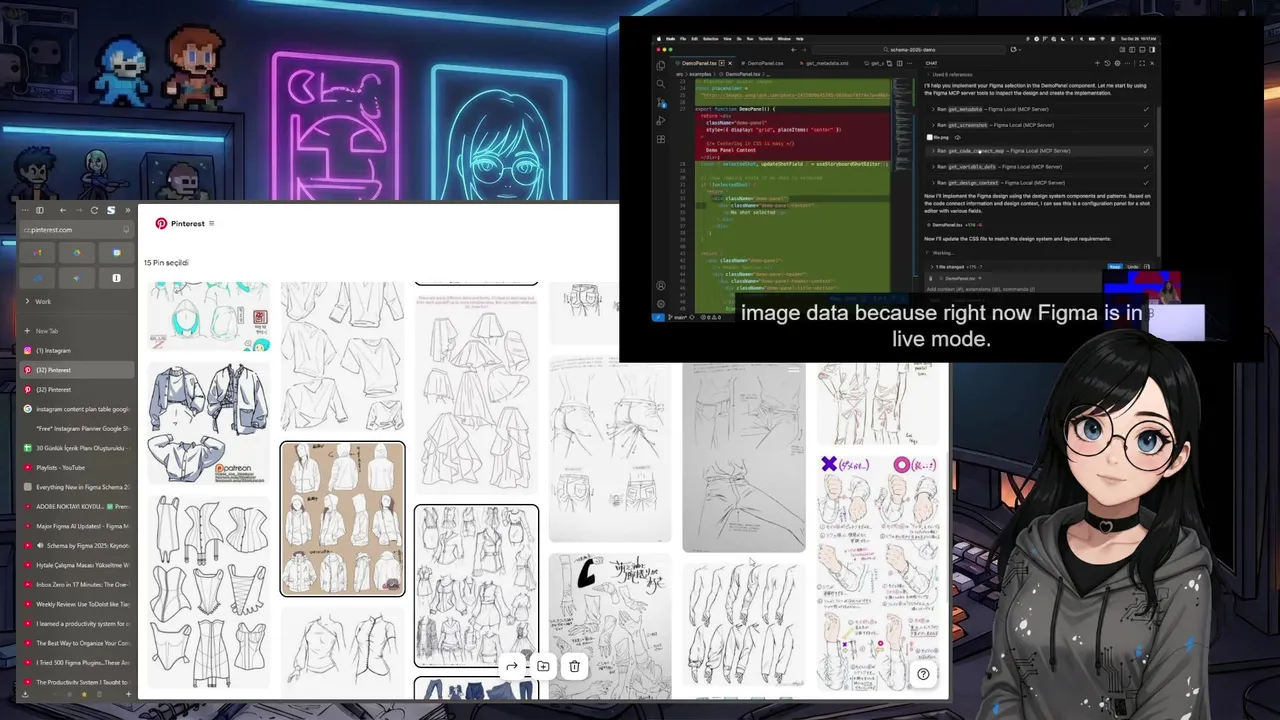This screenshot has height=720, width=1280.
Task: Open the corset designs pin
Action: [x=208, y=592]
